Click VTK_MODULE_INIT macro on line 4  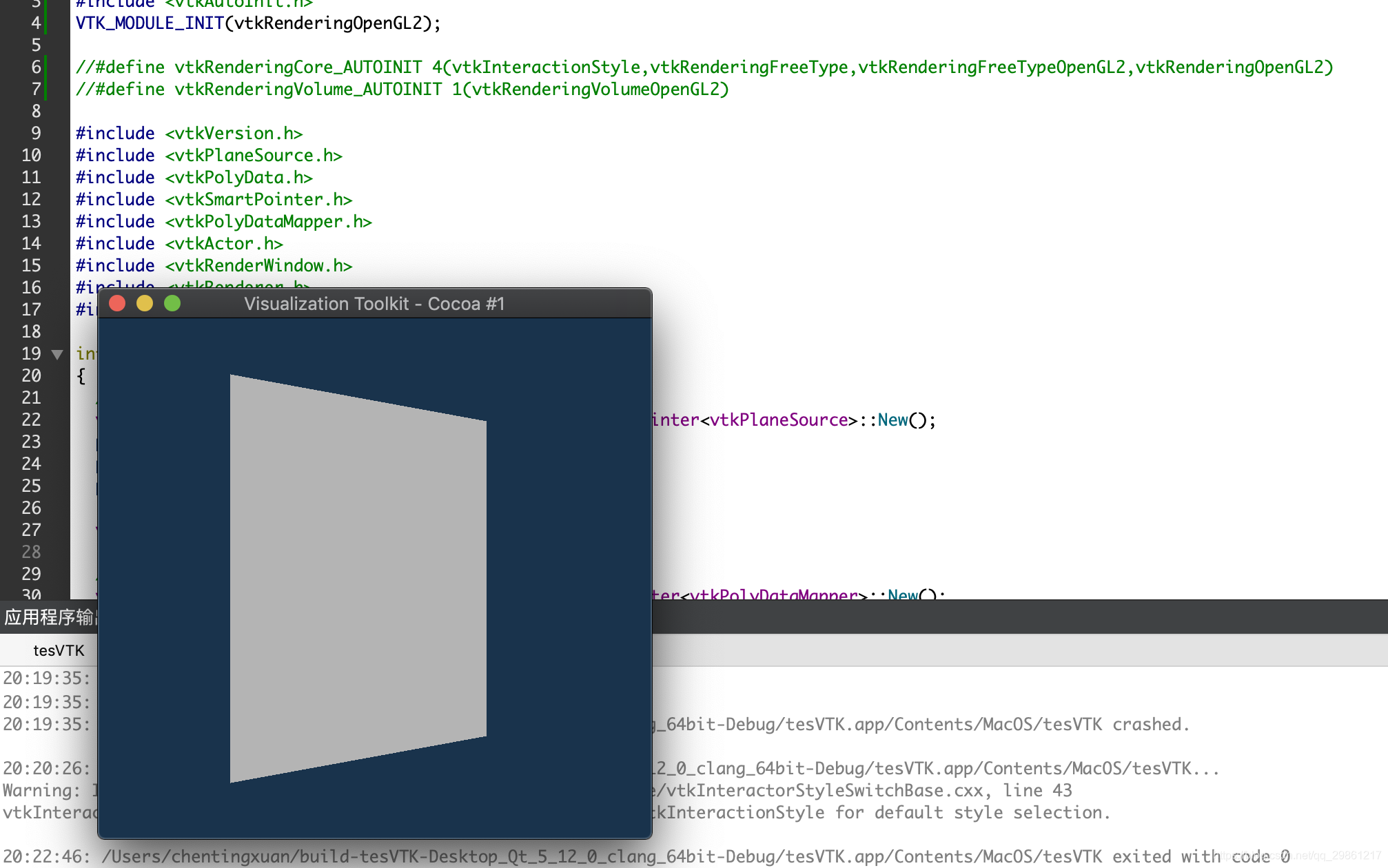pos(149,23)
